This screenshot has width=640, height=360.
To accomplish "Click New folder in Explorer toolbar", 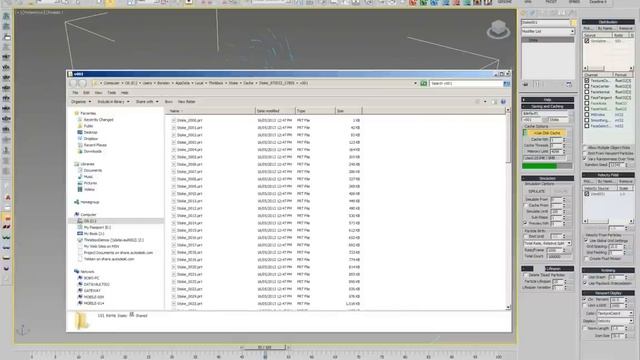I will coord(186,102).
